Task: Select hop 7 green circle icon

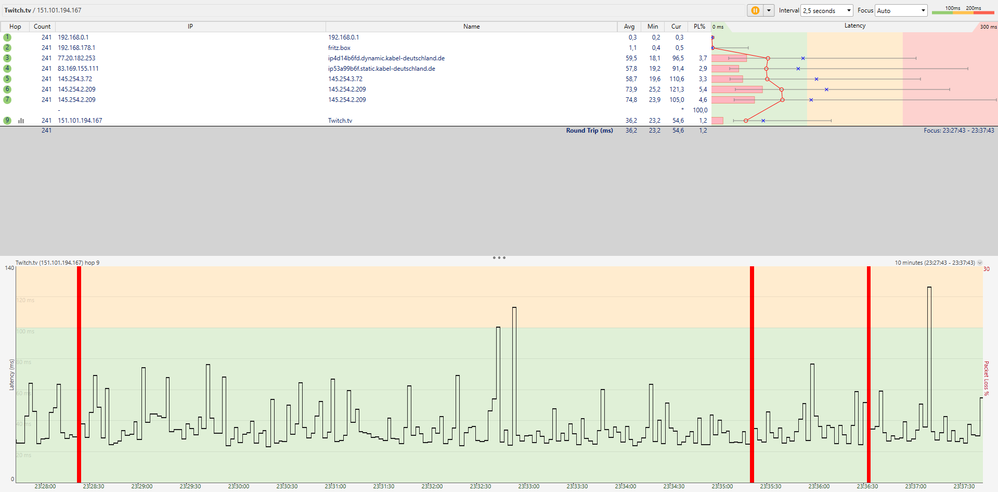Action: (x=7, y=99)
